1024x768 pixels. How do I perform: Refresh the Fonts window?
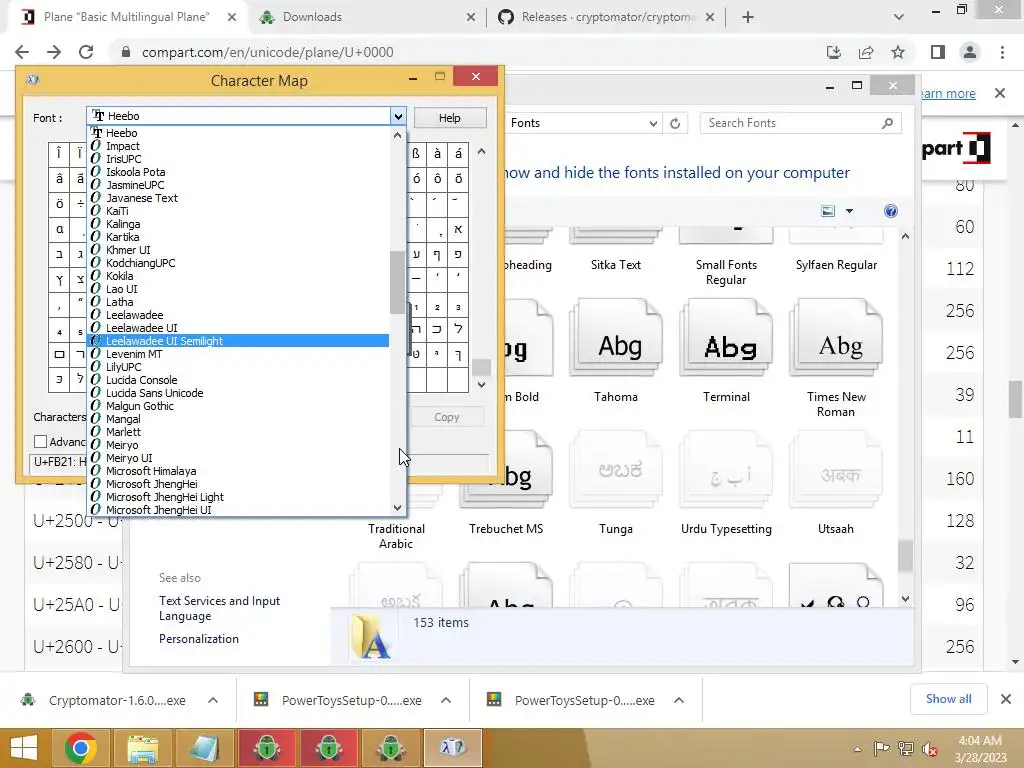coord(675,123)
